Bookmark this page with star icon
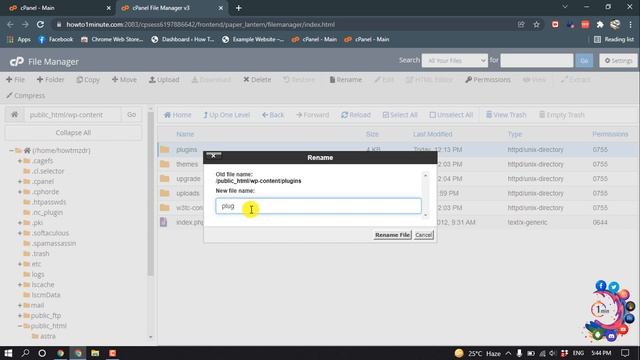Screen dimensions: 640x360 [536, 24]
